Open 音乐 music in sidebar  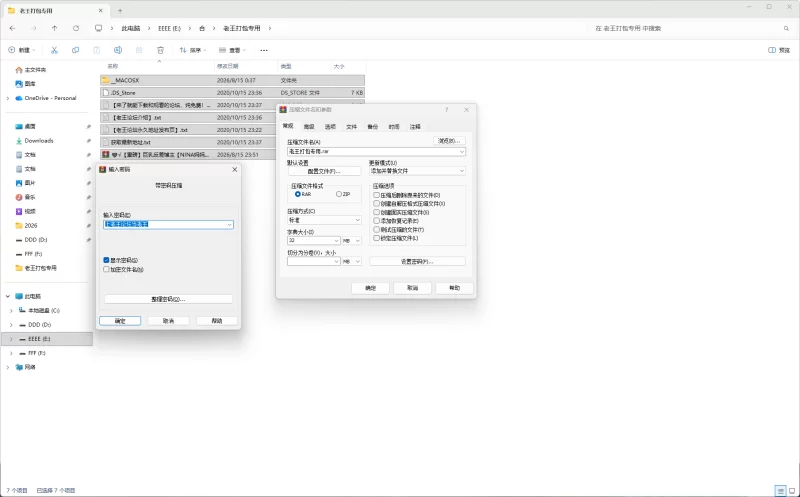[26, 197]
